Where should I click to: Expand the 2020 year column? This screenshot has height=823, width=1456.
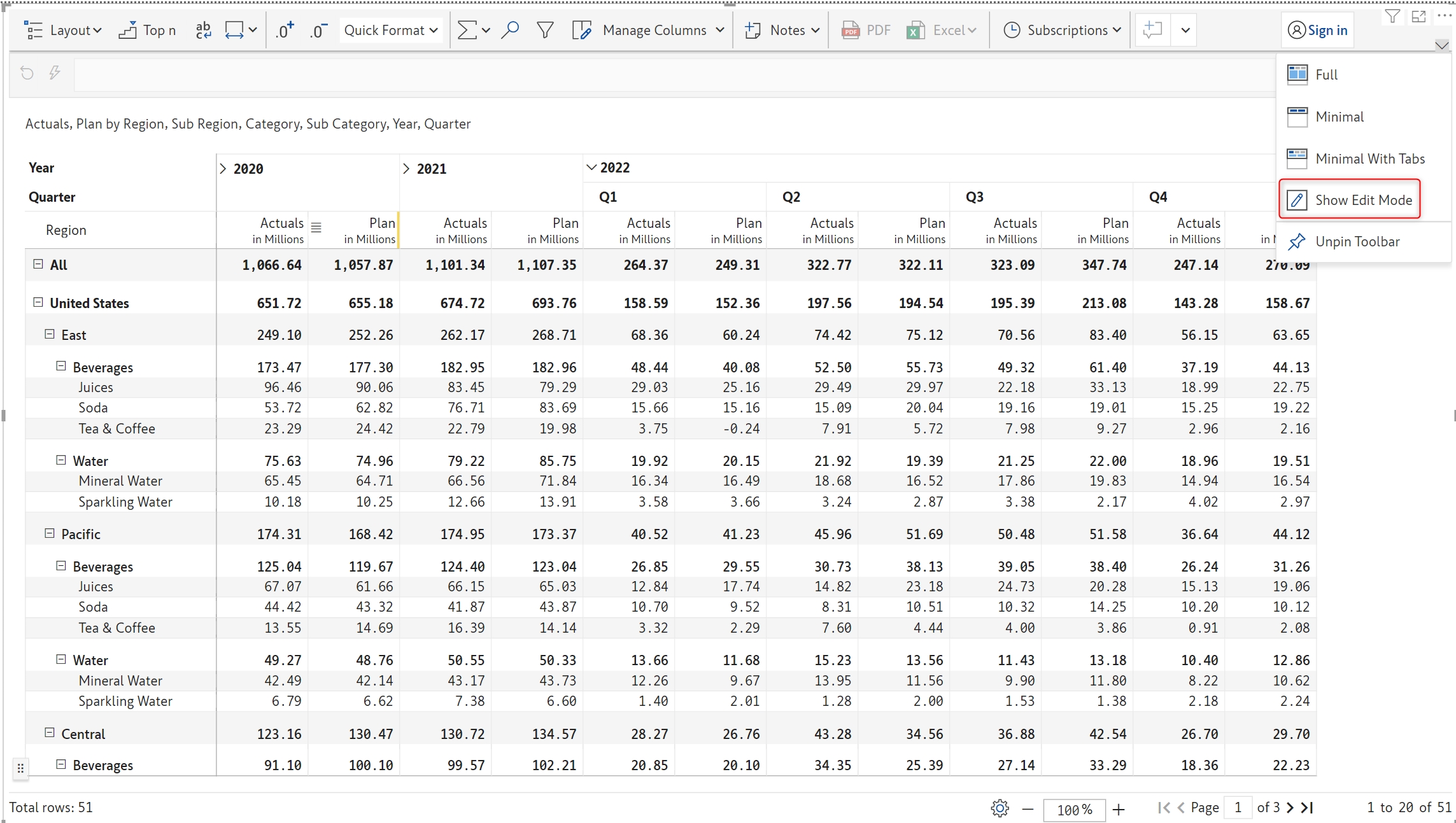223,169
